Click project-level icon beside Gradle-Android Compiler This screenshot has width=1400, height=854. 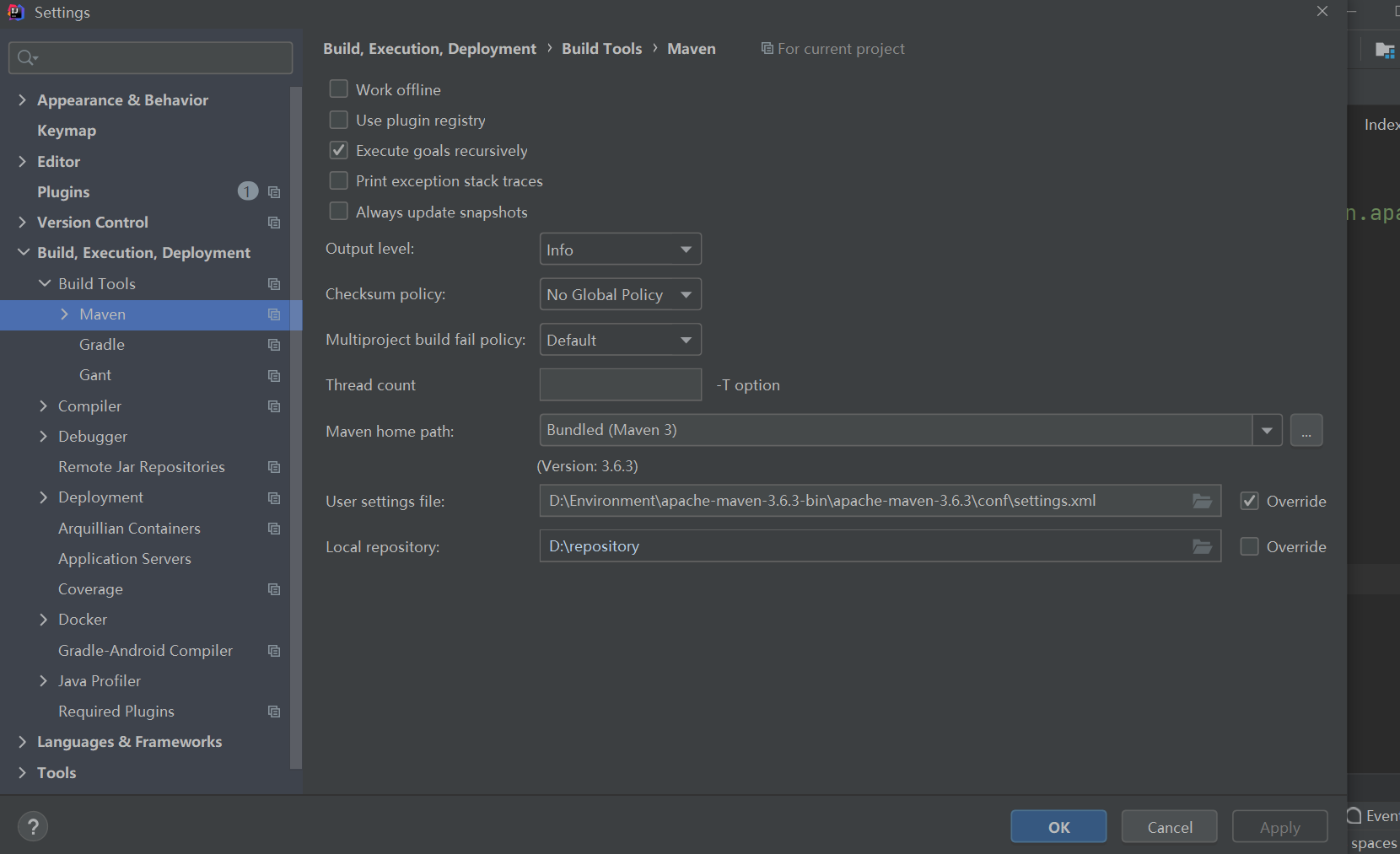274,651
